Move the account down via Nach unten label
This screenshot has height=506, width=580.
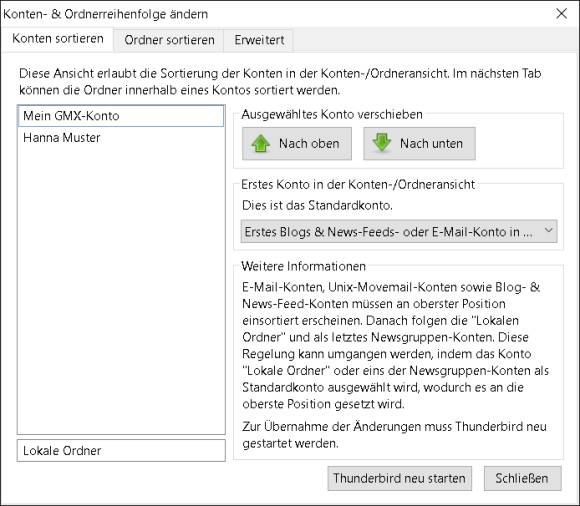[x=431, y=144]
